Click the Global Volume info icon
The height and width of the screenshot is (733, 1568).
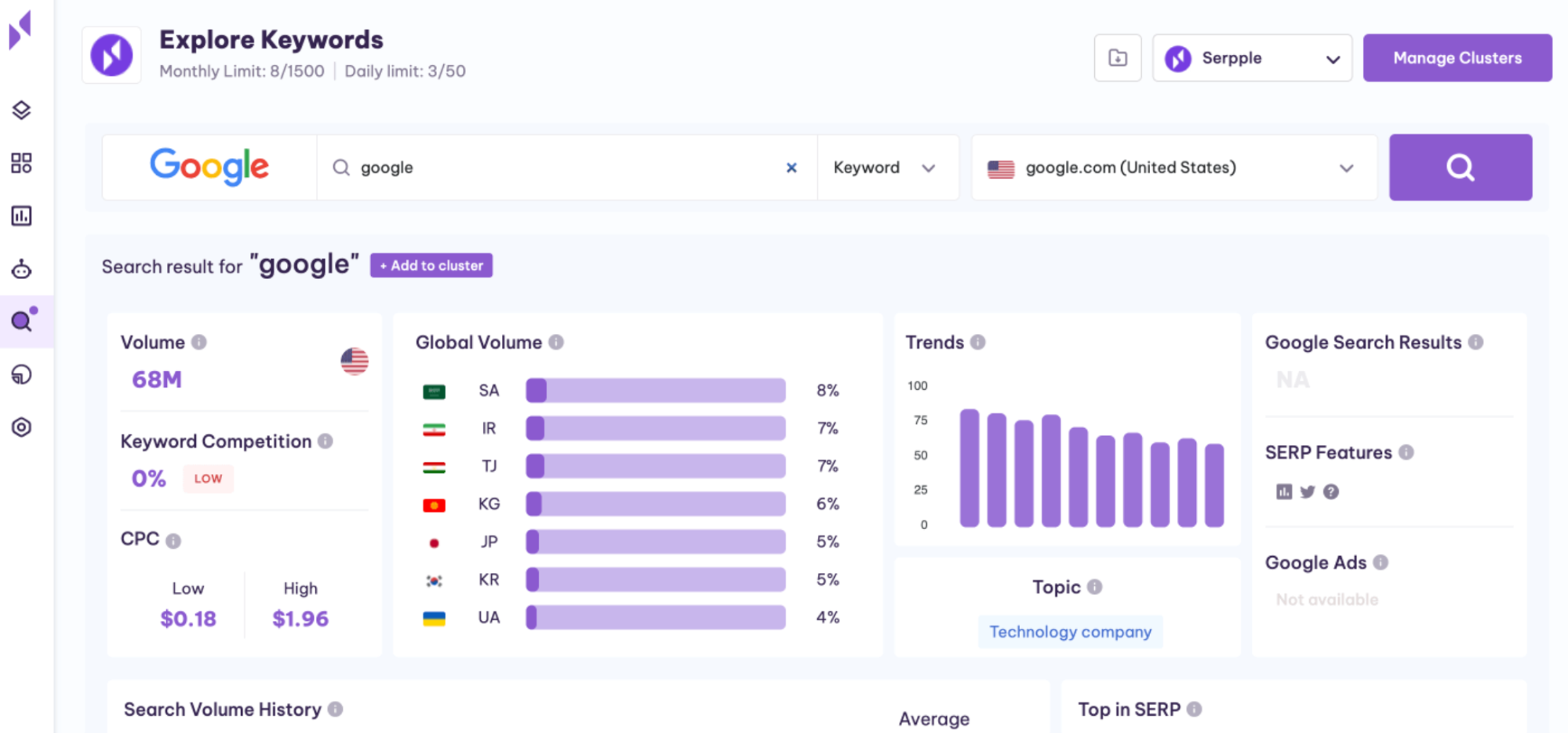pos(556,343)
